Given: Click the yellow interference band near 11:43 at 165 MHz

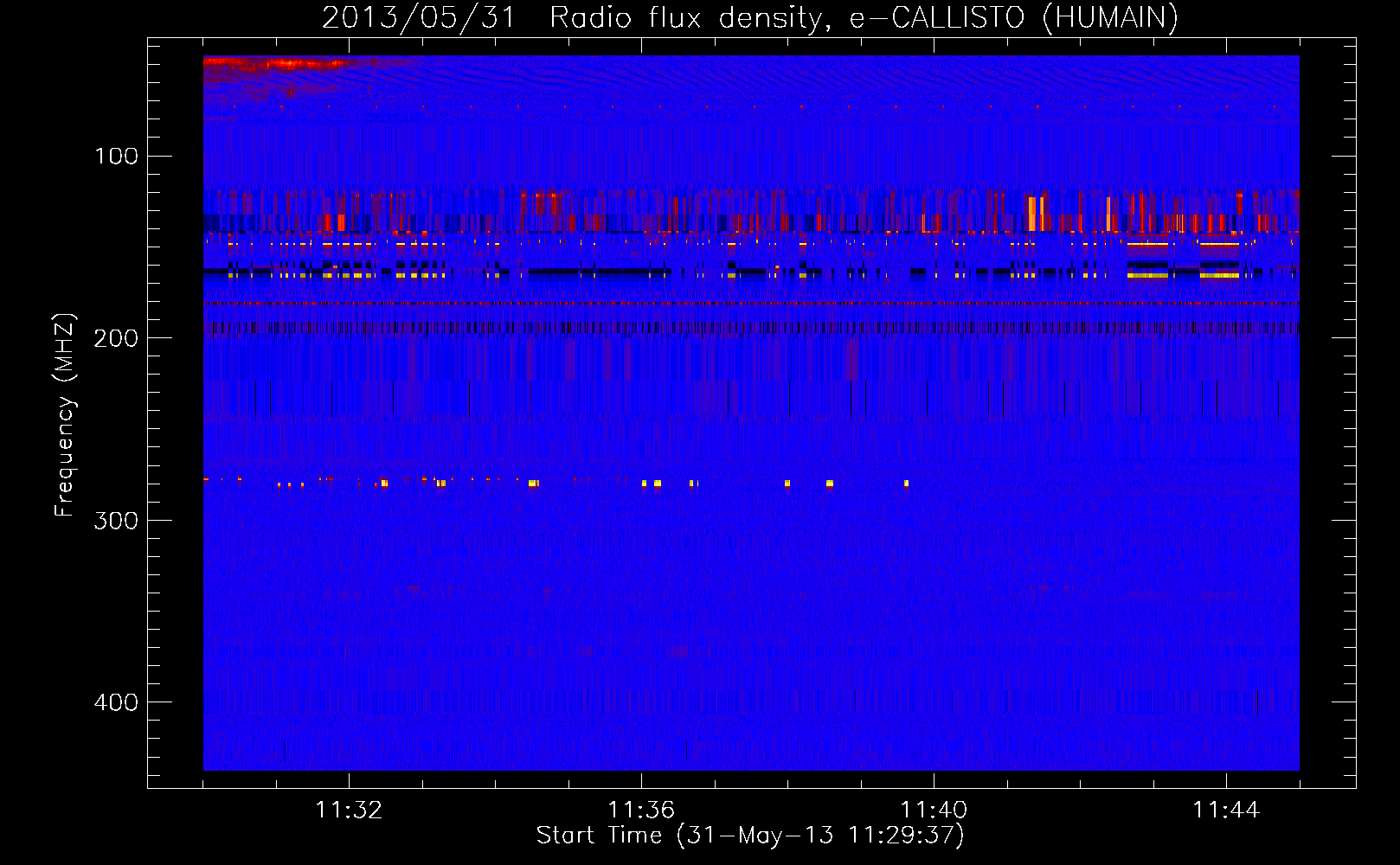Looking at the screenshot, I should point(1148,275).
